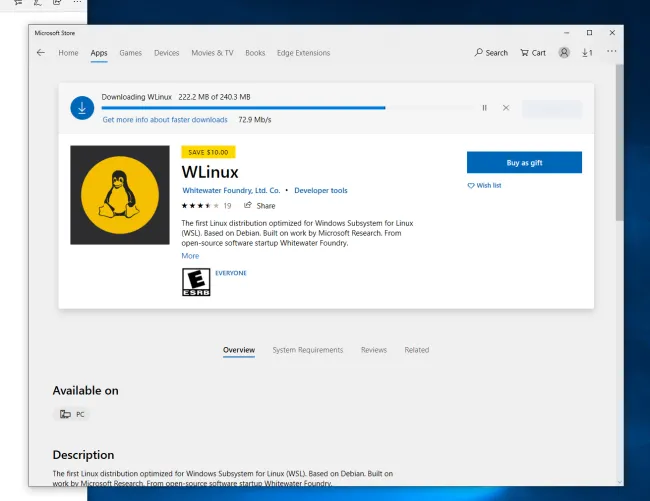Pause the WLinux download
650x501 pixels.
pos(484,108)
